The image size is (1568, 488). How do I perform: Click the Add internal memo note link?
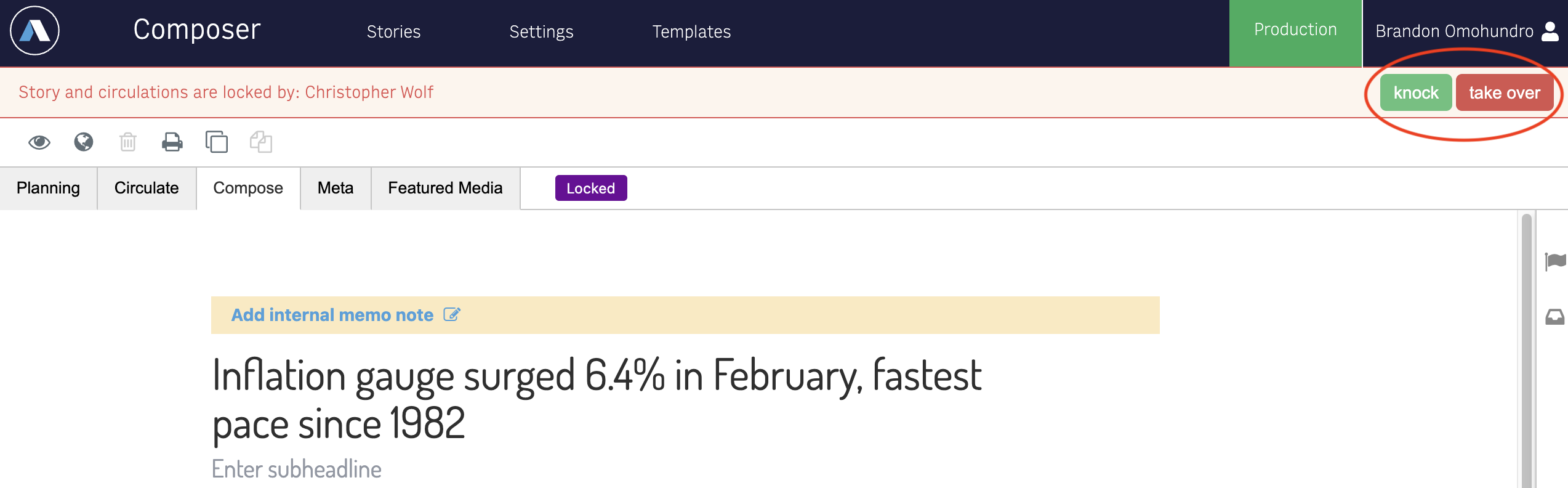(x=332, y=315)
